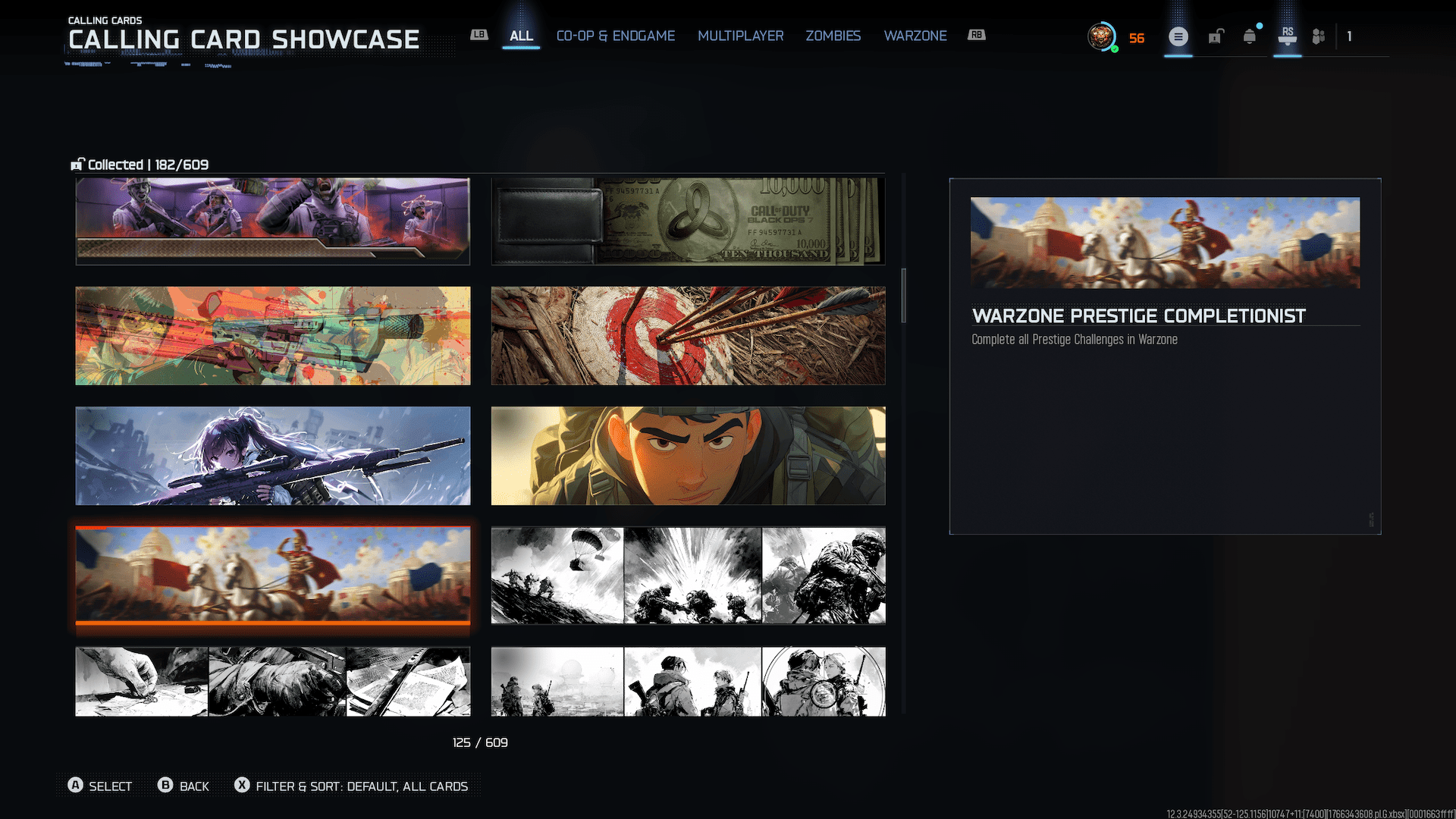The image size is (1456, 819).
Task: Select the arrows in bullseye target card
Action: click(x=688, y=335)
